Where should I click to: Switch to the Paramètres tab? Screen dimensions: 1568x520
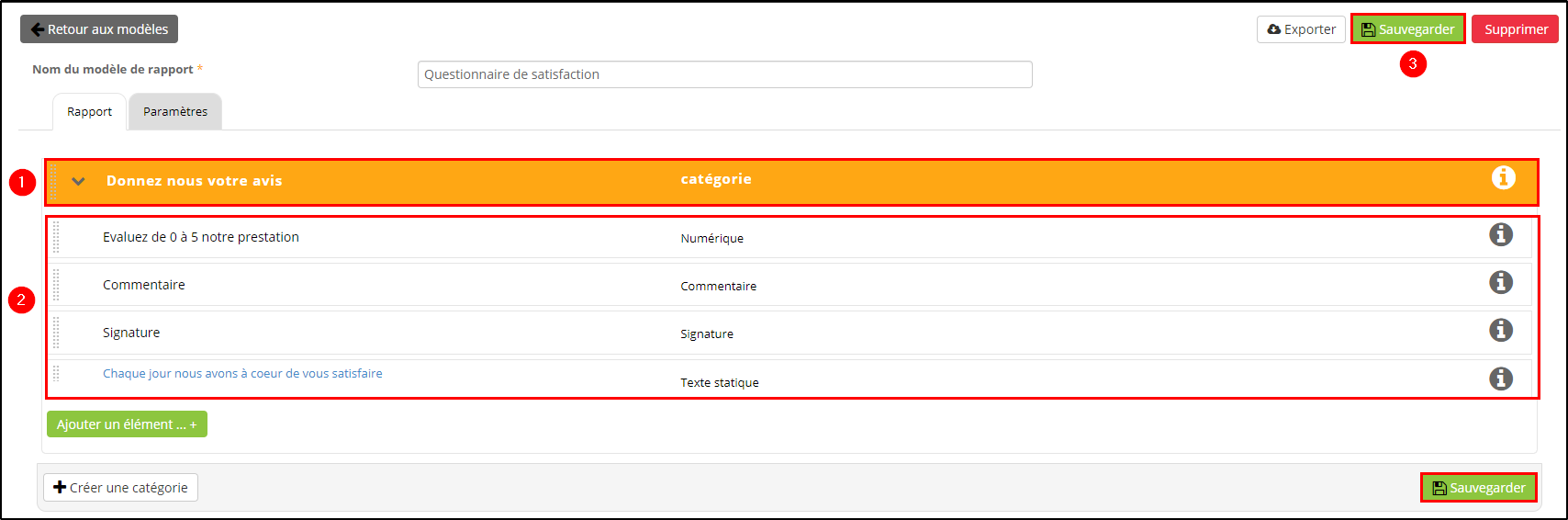(175, 111)
